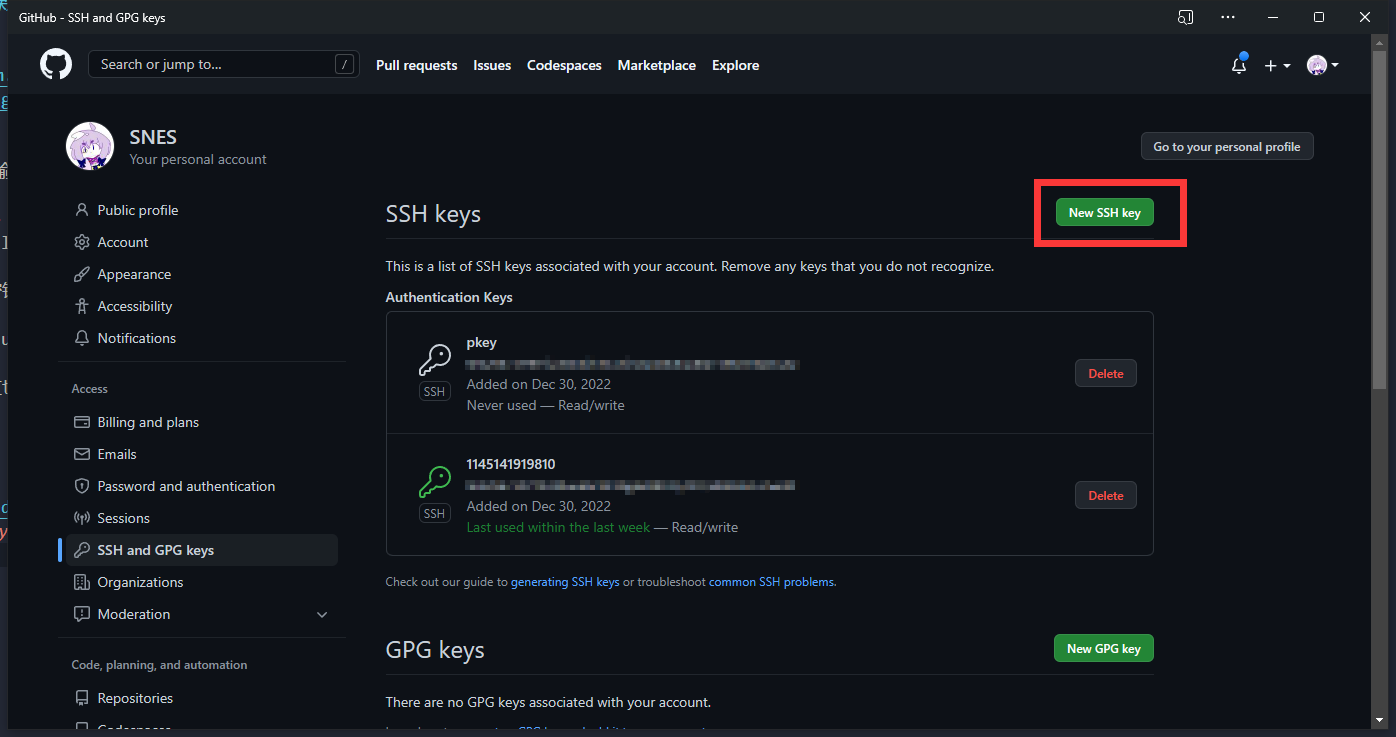Open the title bar more options ellipsis

1228,17
